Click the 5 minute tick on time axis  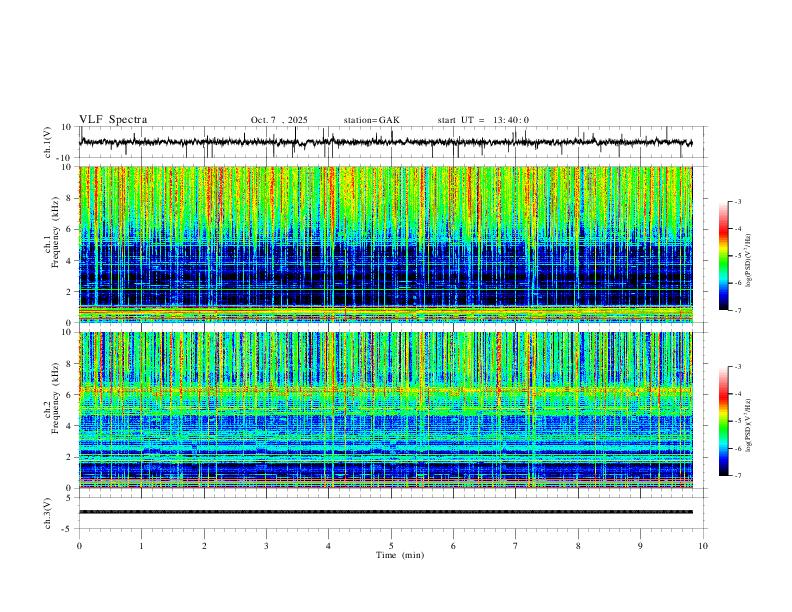pos(391,546)
